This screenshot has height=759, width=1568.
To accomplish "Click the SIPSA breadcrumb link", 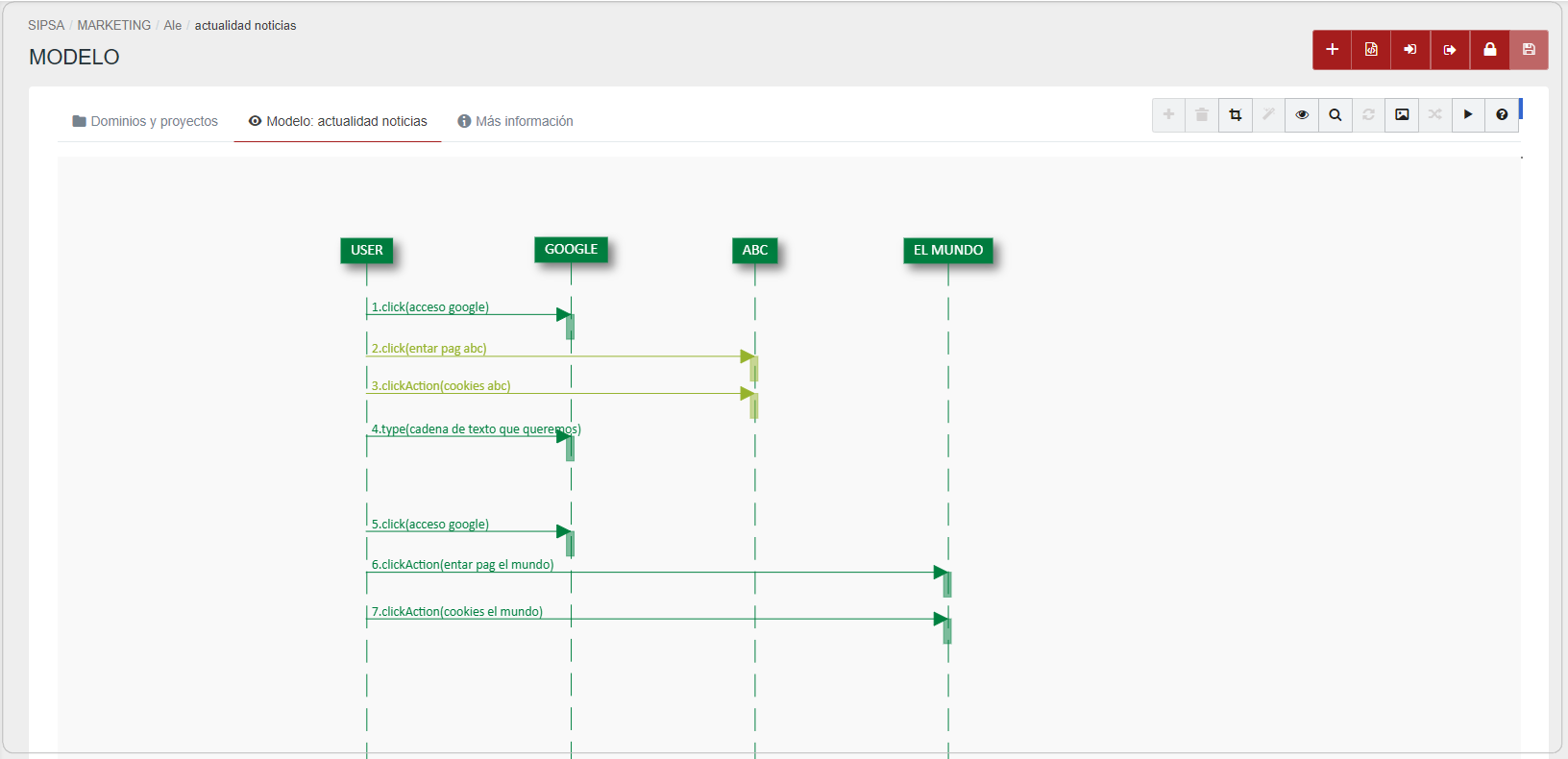I will pyautogui.click(x=46, y=25).
